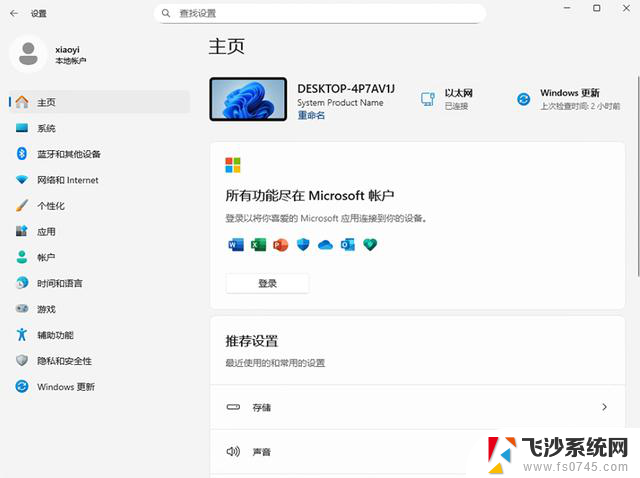Open the paintbrush icon for 个性化
This screenshot has height=478, width=640.
point(22,205)
